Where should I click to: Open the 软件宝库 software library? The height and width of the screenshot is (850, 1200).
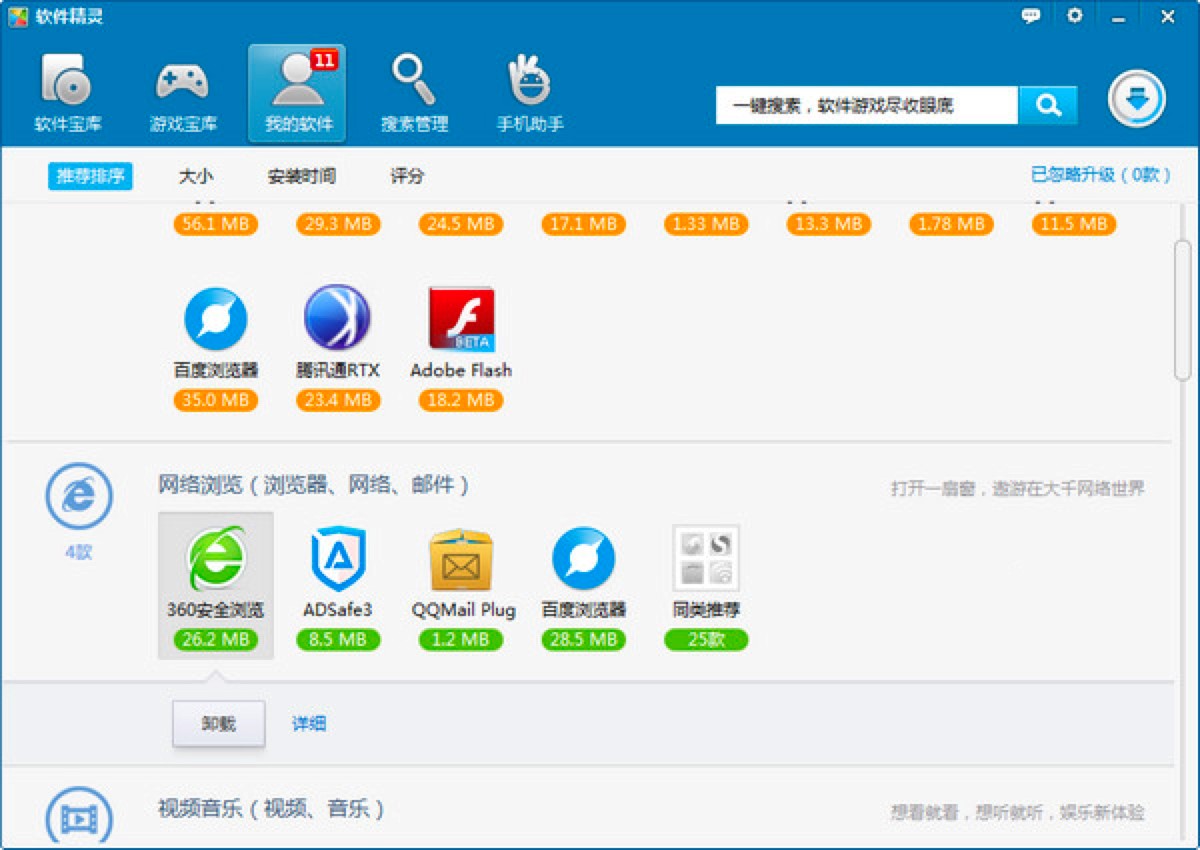point(68,94)
